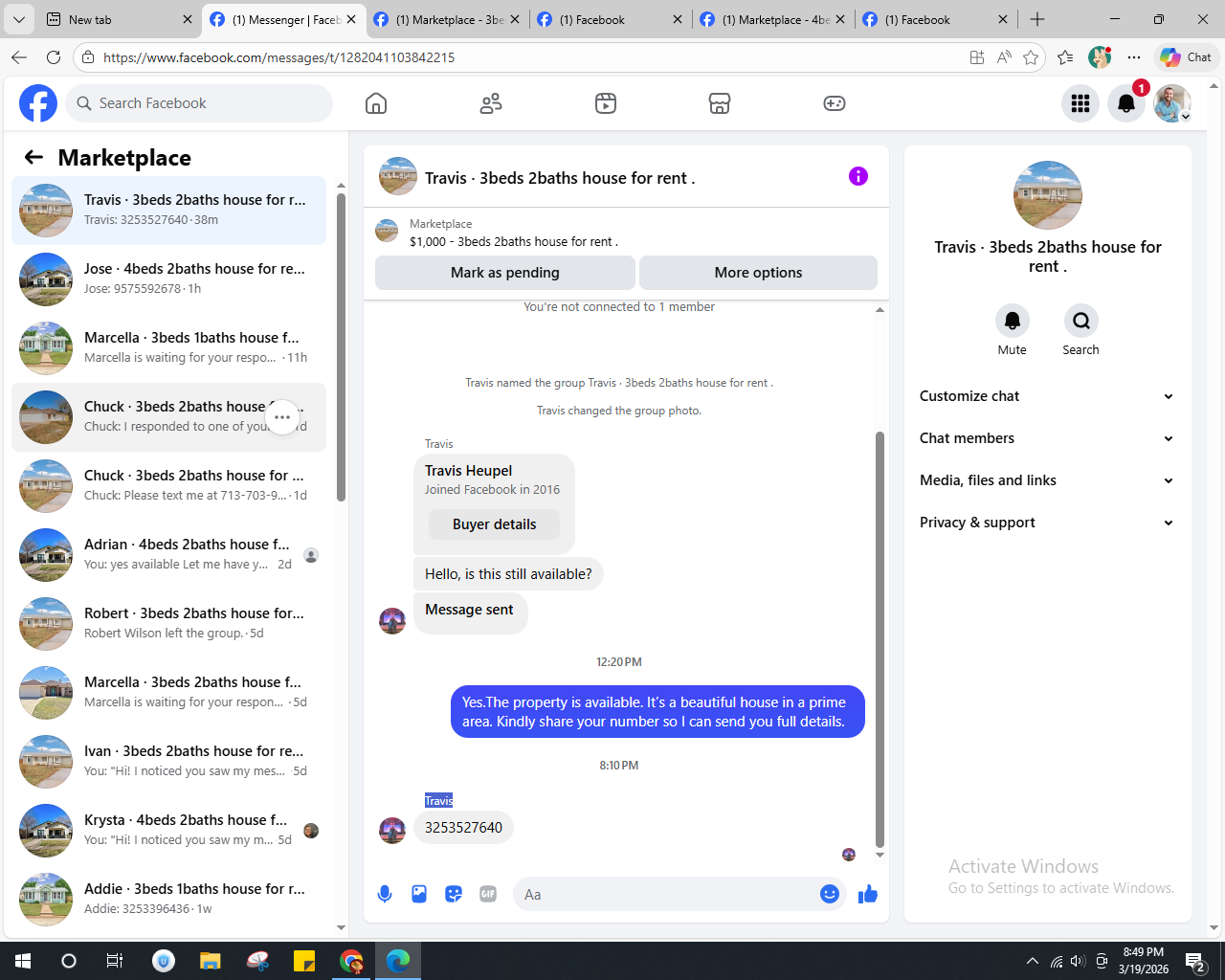Open the Adrian 4beds 2baths conversation
Image resolution: width=1225 pixels, height=980 pixels.
click(168, 555)
